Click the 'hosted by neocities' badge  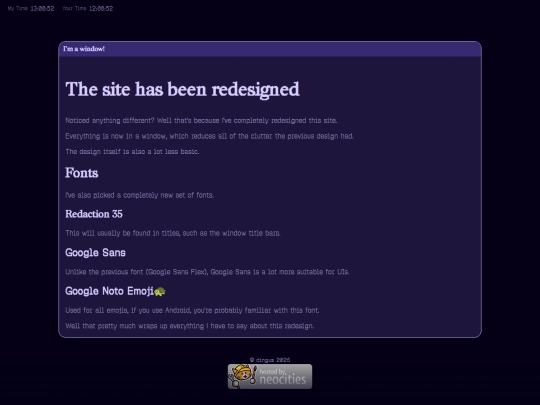pyautogui.click(x=270, y=376)
